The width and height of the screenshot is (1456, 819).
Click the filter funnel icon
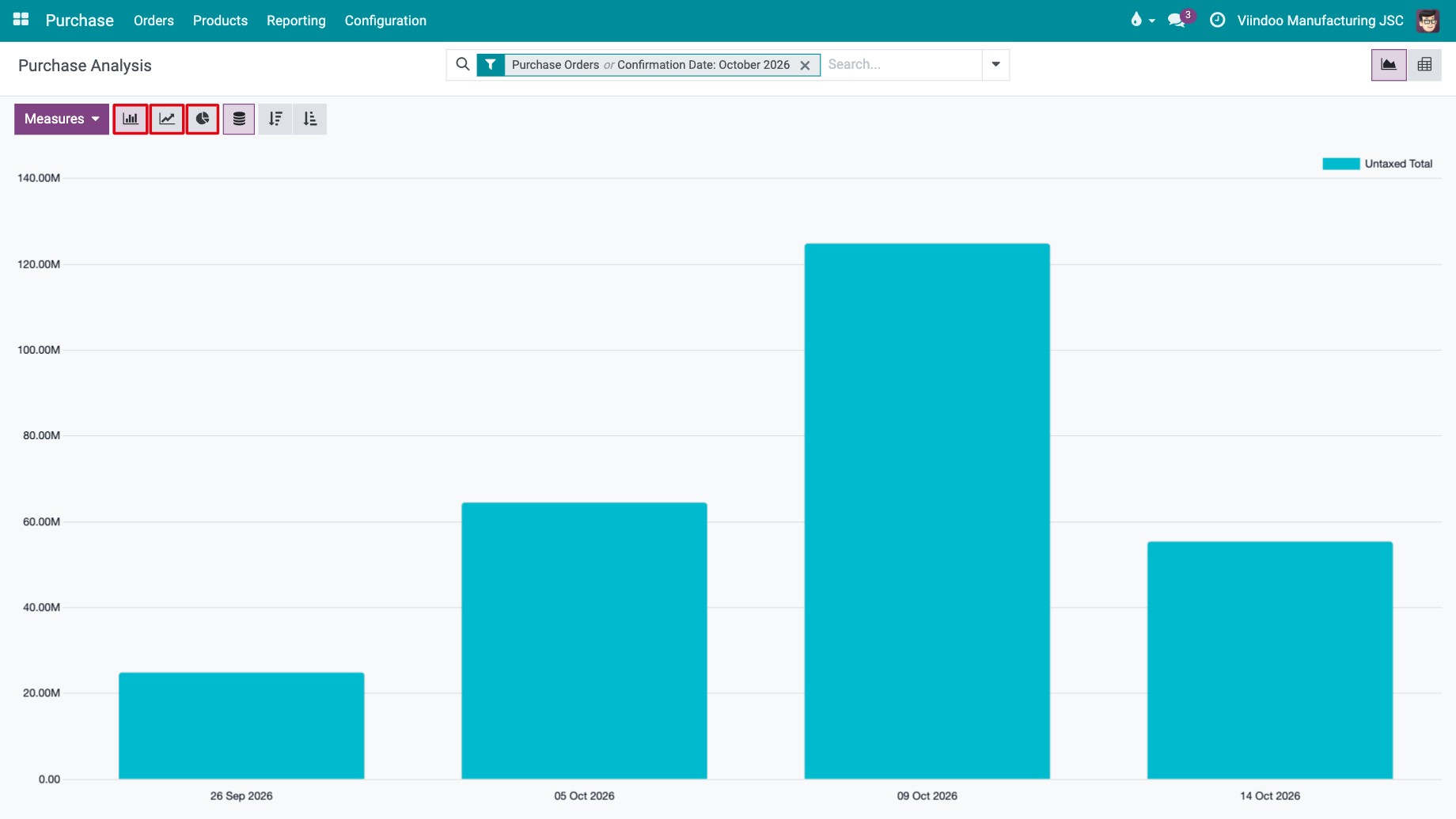click(x=491, y=65)
